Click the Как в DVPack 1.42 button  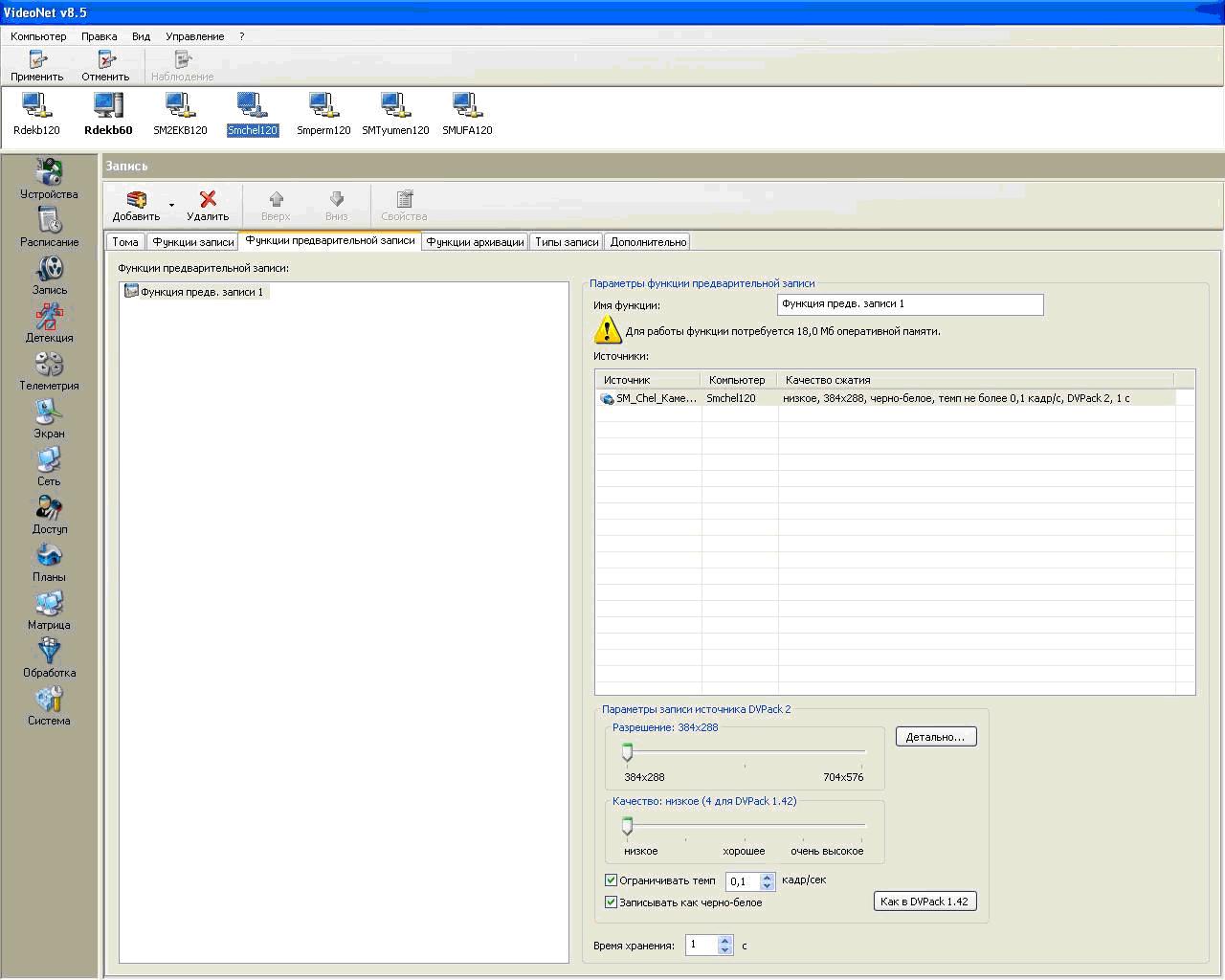point(925,902)
